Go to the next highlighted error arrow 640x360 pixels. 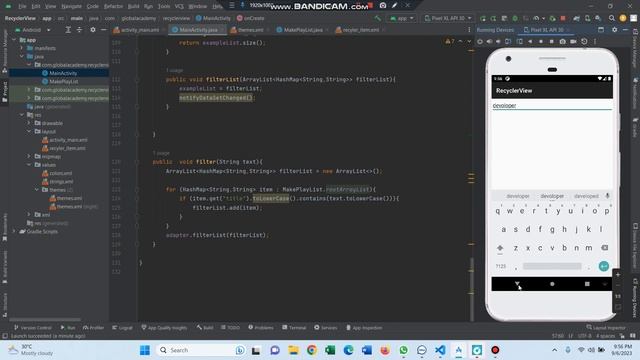click(x=469, y=41)
